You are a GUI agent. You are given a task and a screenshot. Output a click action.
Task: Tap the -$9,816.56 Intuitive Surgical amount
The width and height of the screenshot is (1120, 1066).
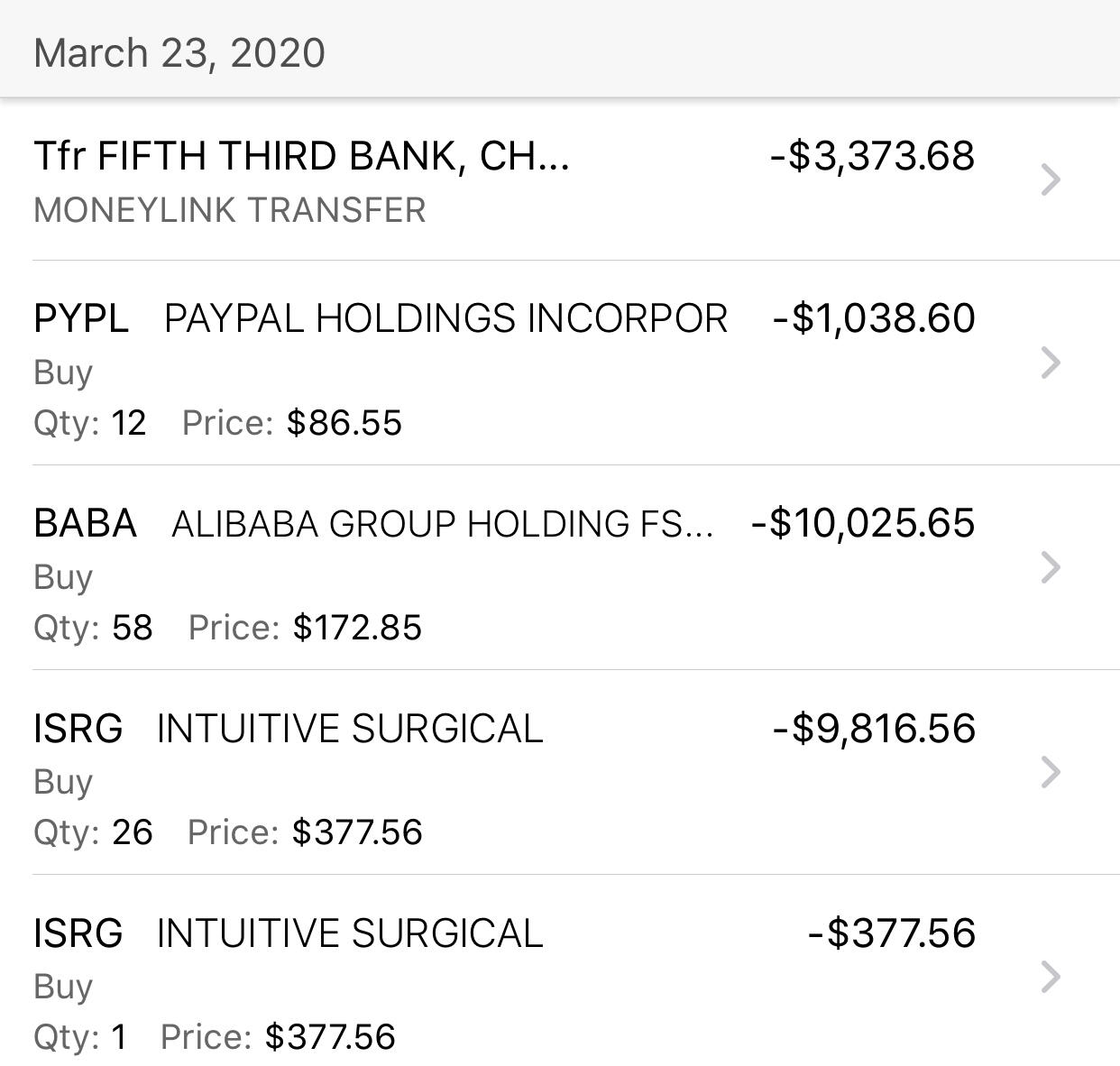[x=874, y=729]
